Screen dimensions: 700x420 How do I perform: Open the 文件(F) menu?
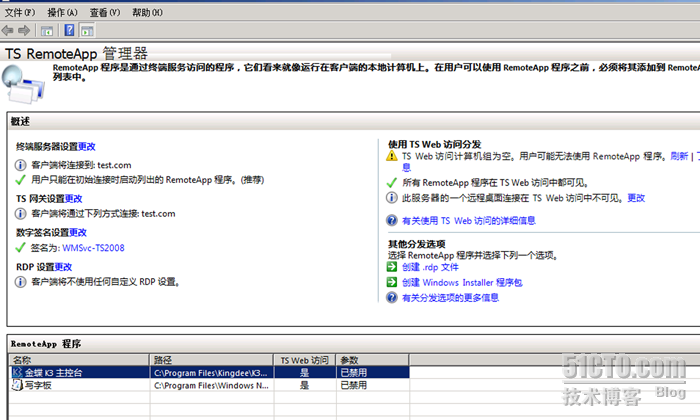click(20, 12)
